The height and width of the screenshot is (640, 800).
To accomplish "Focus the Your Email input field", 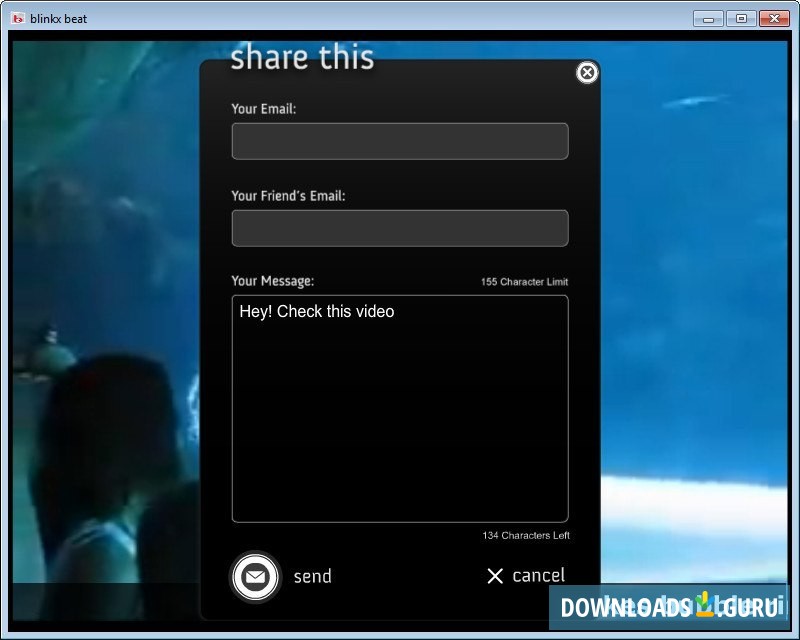I will (400, 141).
